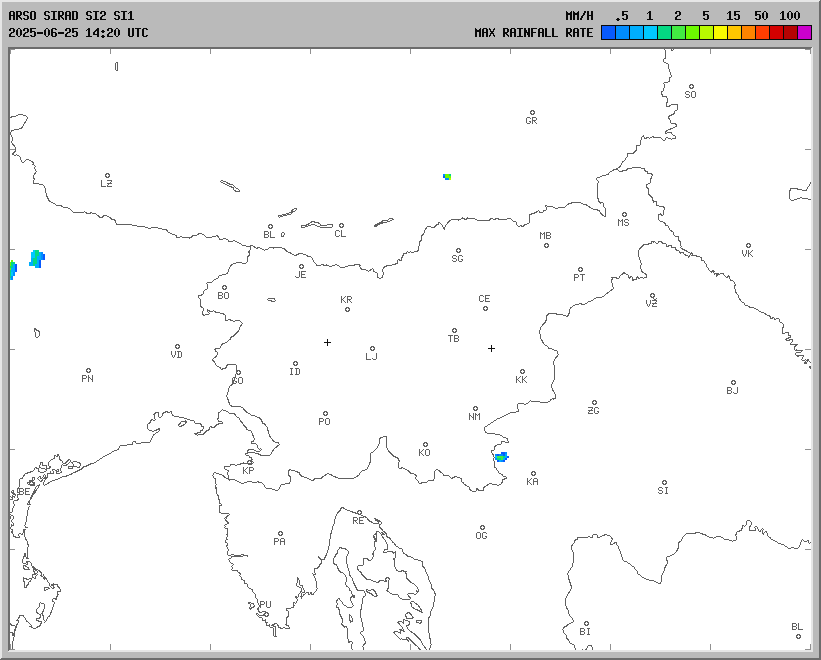Click the magenta 100 mm/h legend swatch
This screenshot has height=660, width=821.
(x=804, y=33)
